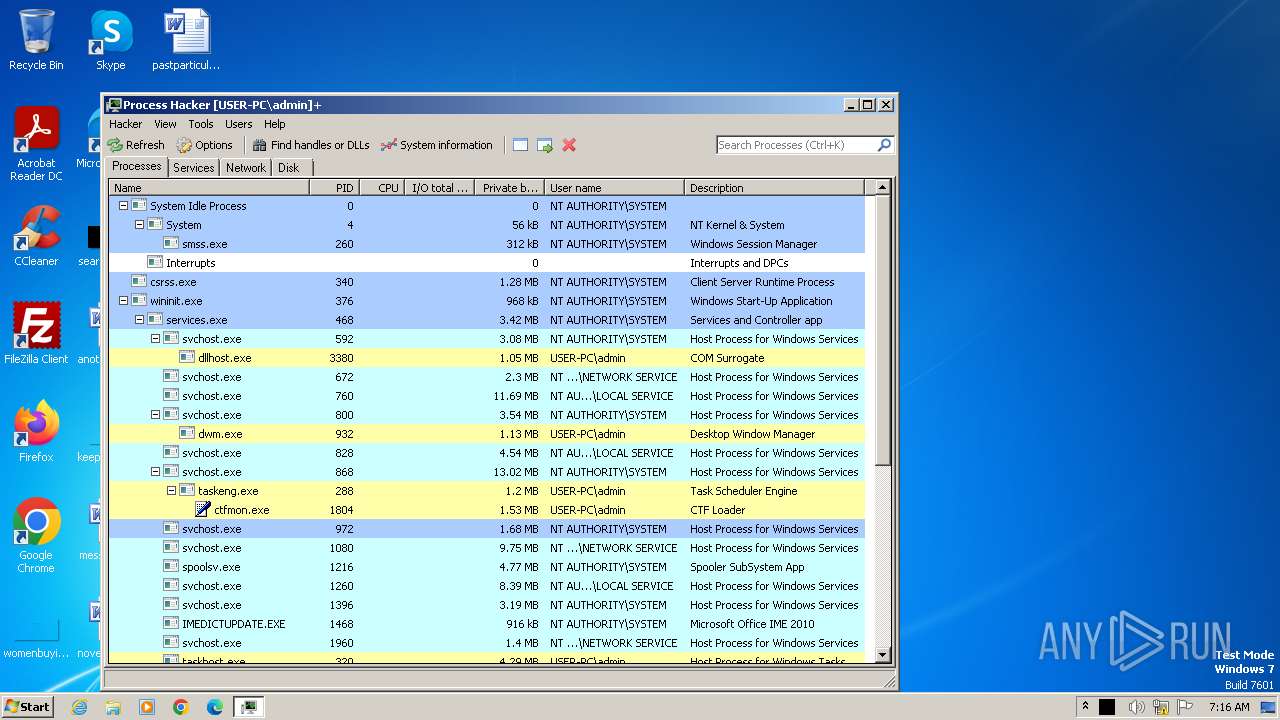Sort by the CPU column header
Image resolution: width=1280 pixels, height=720 pixels.
click(x=382, y=188)
